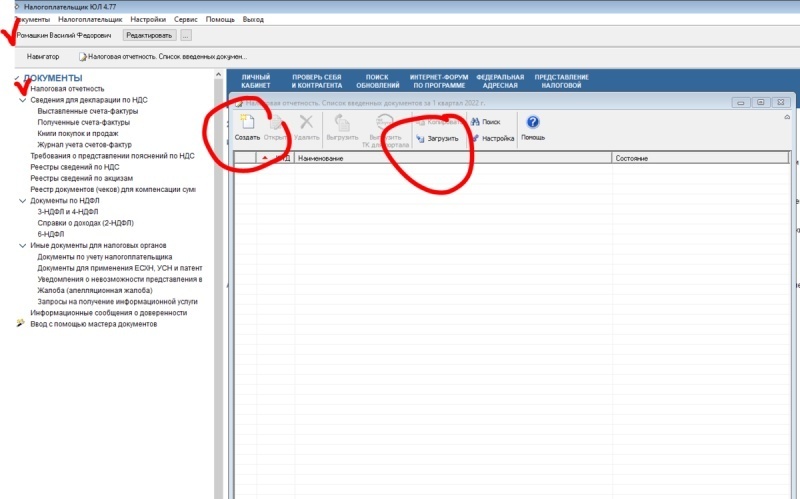Click the Выгрузить ТК для портала icon
Viewport: 800px width, 499px height.
385,123
